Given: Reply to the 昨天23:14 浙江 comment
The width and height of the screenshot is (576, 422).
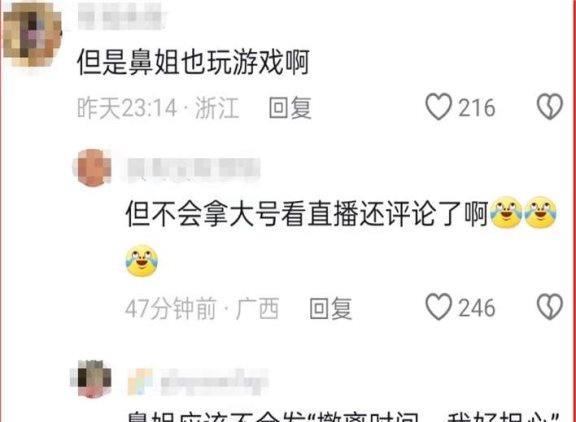Looking at the screenshot, I should click(x=290, y=108).
